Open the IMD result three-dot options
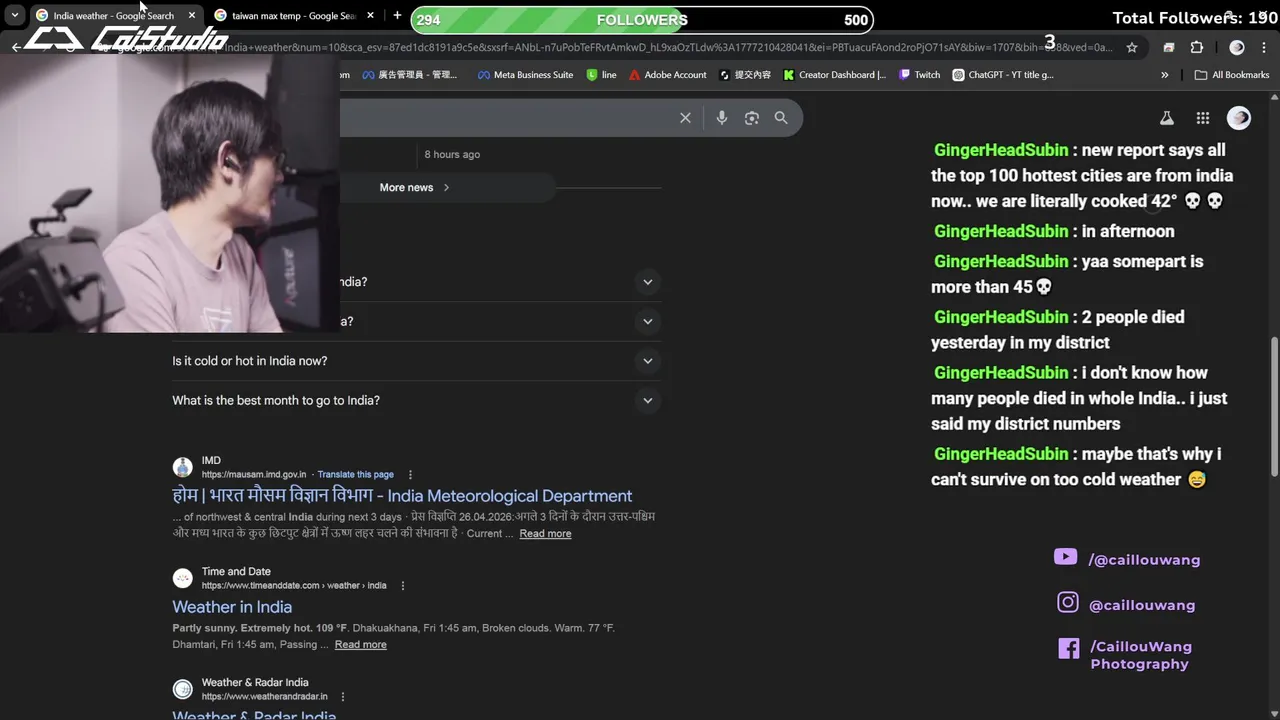The image size is (1280, 720). coord(410,474)
